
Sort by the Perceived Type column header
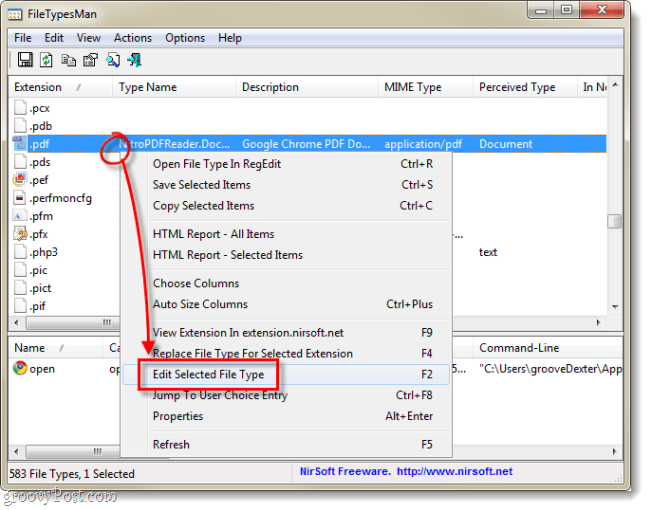point(525,87)
